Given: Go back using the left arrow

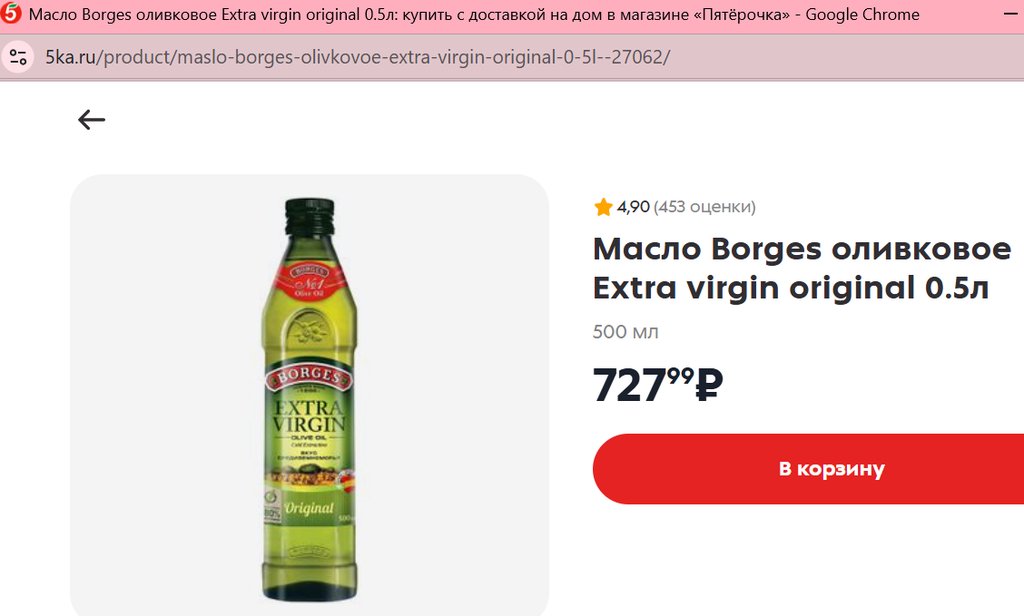Looking at the screenshot, I should click(x=91, y=120).
